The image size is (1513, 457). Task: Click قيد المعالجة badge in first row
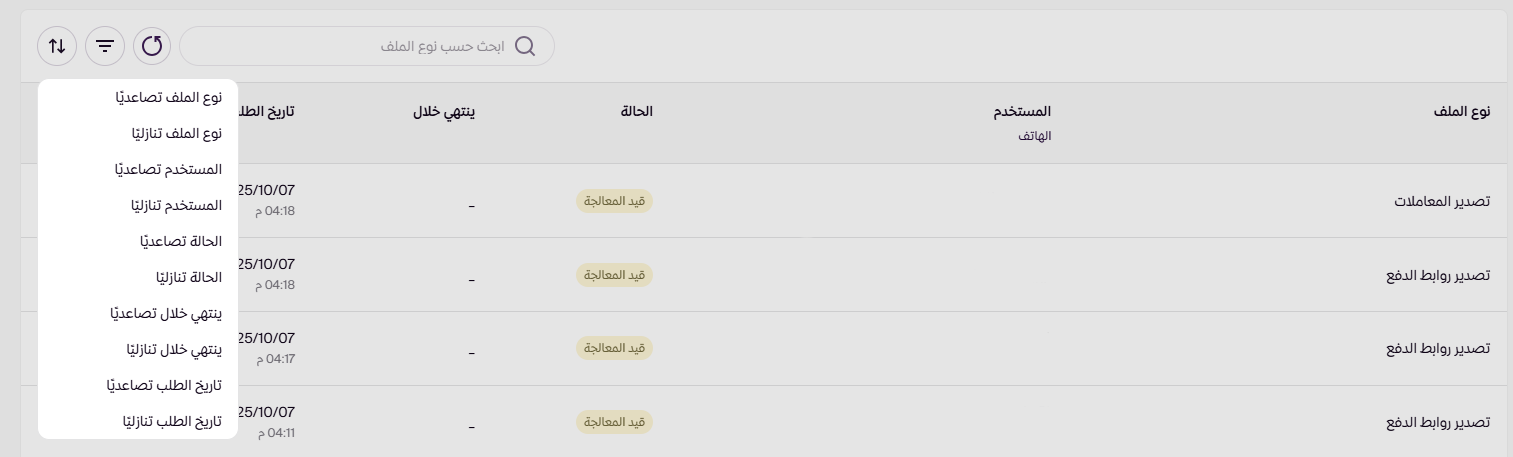(614, 201)
